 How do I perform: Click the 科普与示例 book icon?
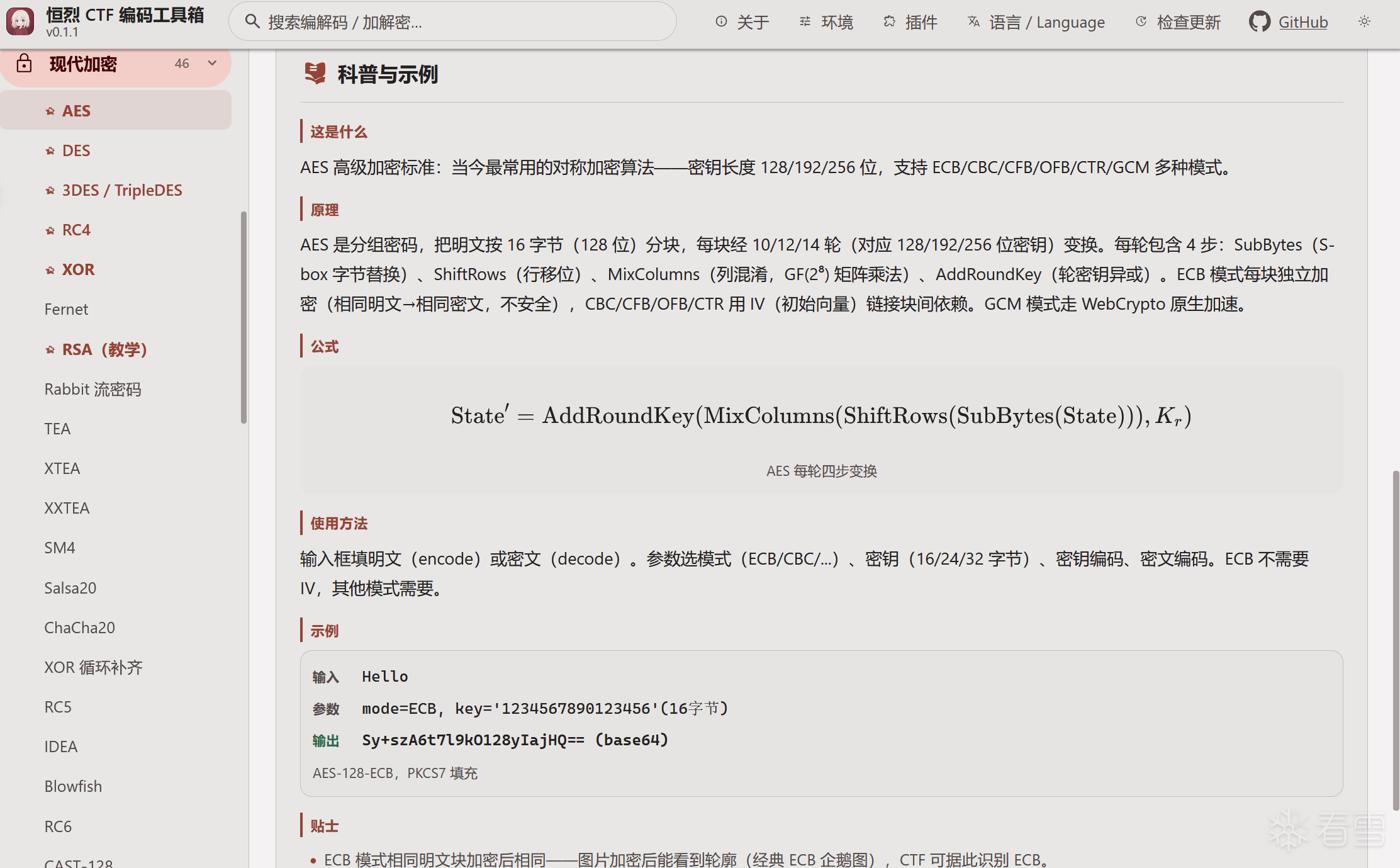point(315,74)
